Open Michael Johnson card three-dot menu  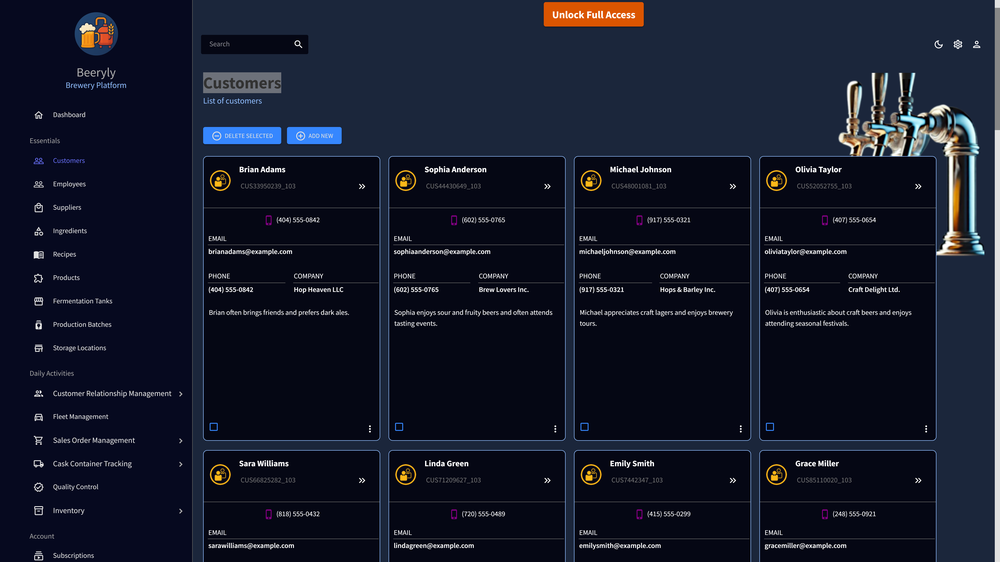[740, 429]
